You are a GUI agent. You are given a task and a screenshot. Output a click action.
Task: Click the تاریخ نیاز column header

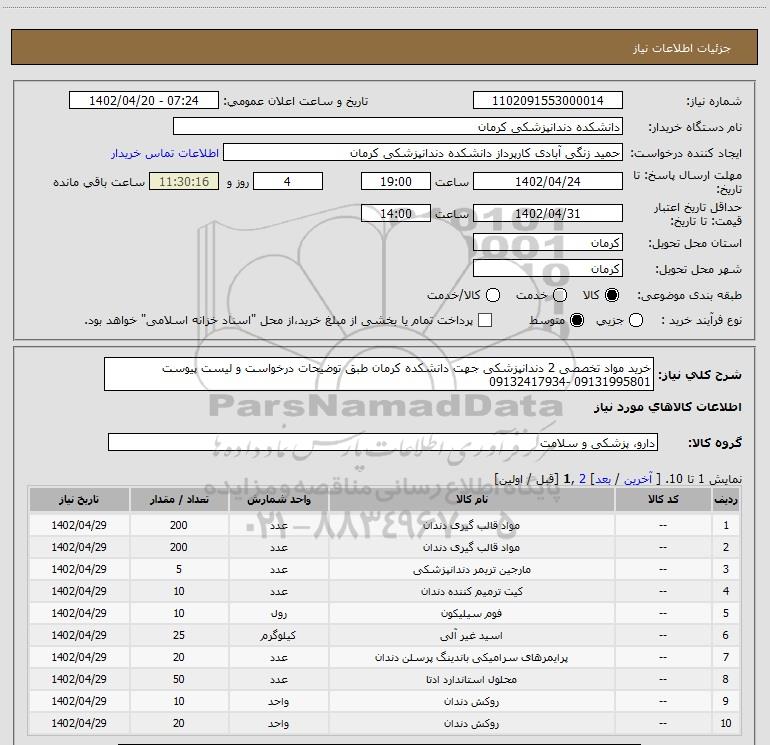click(x=79, y=499)
